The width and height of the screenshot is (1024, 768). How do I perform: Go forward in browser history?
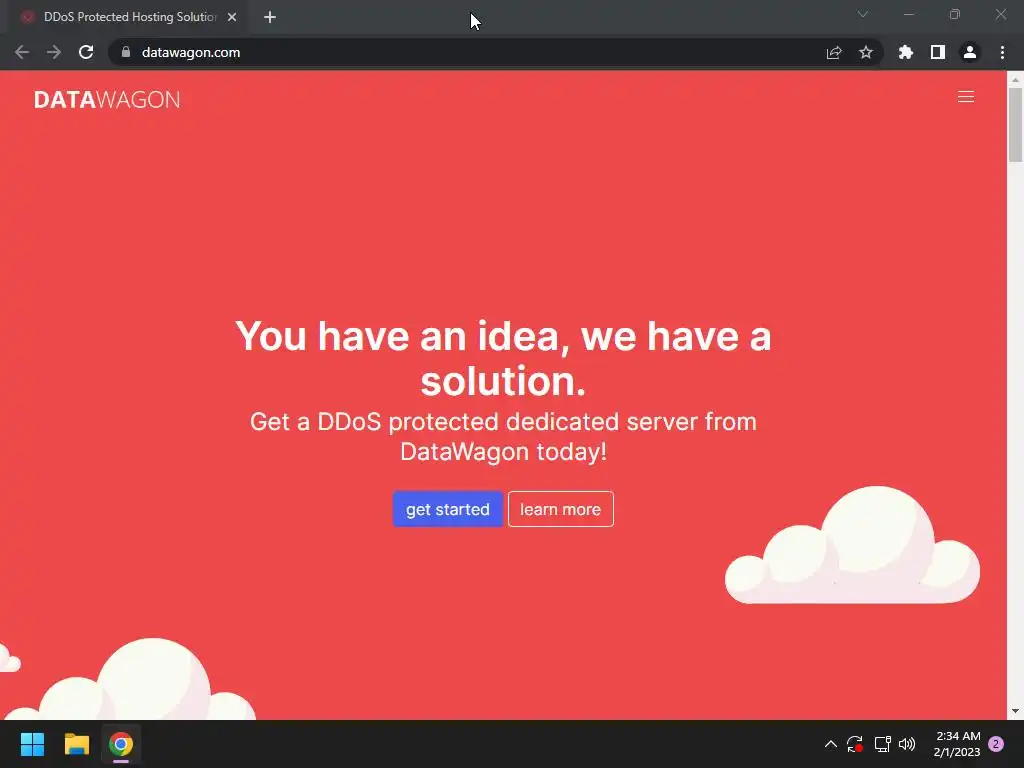[54, 52]
